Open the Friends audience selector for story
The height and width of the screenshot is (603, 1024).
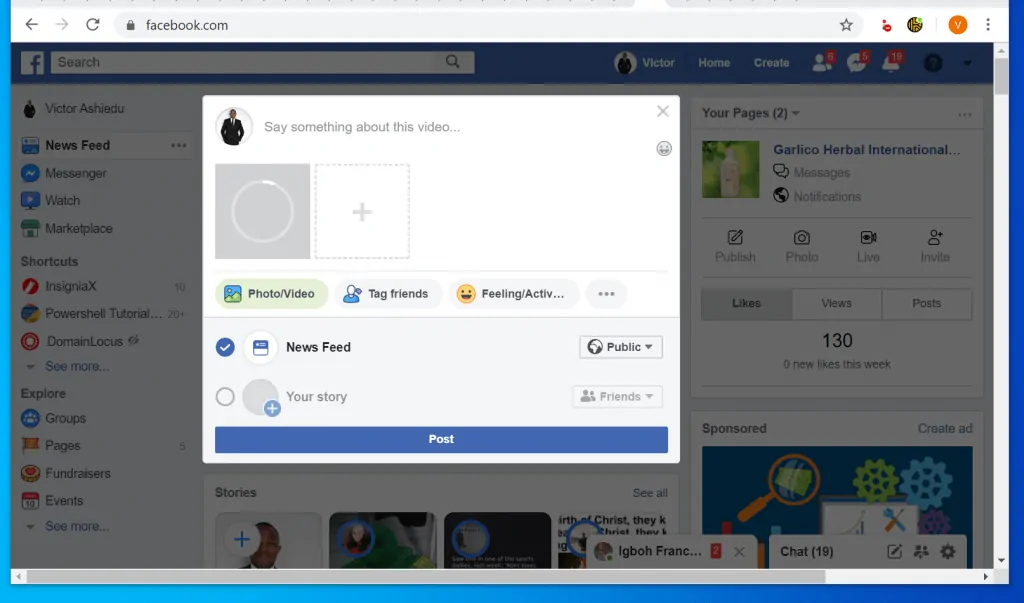tap(617, 396)
